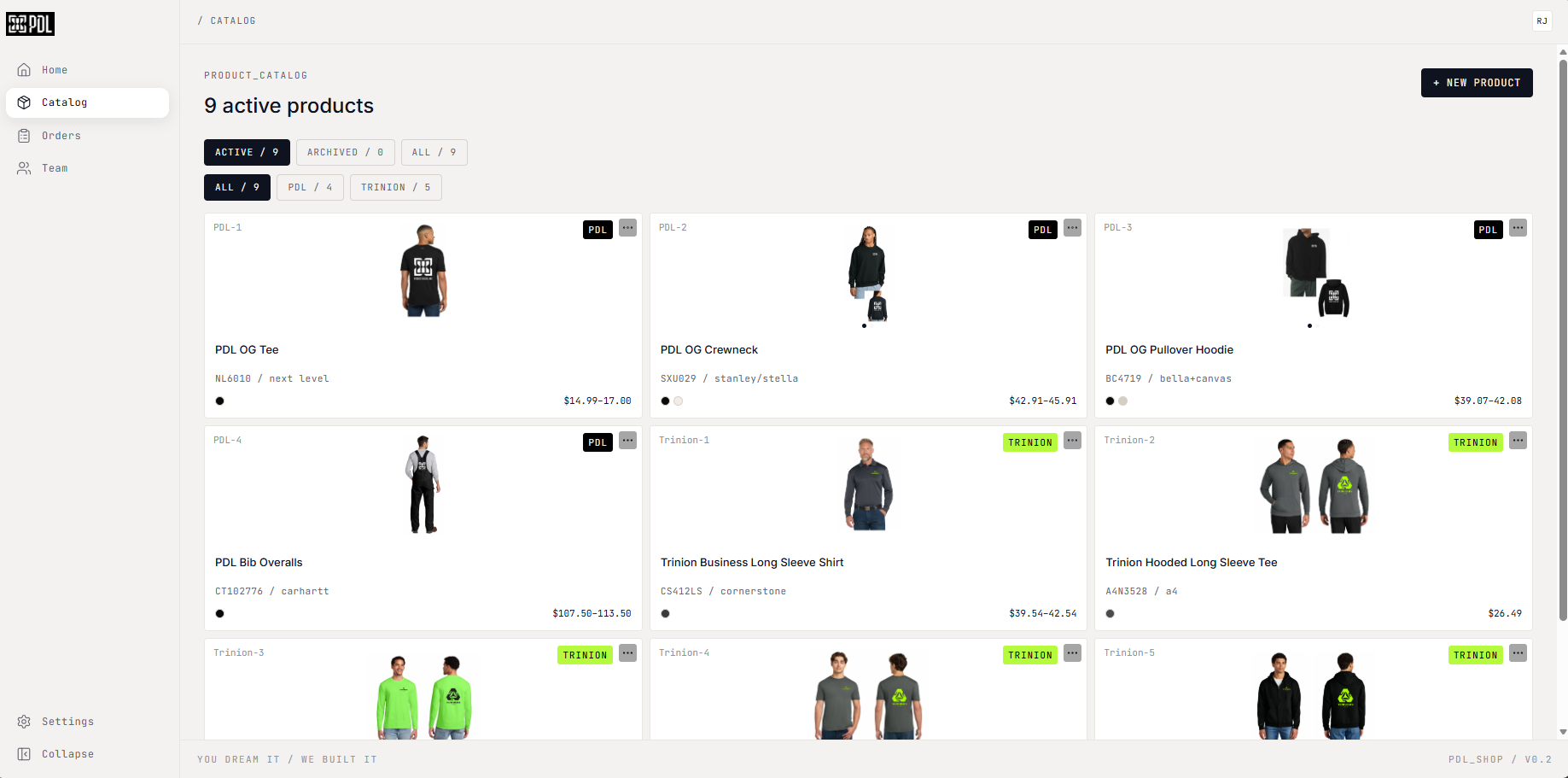Open the Trinion-5 black hoodie image
Viewport: 1568px width, 778px height.
click(x=1312, y=695)
